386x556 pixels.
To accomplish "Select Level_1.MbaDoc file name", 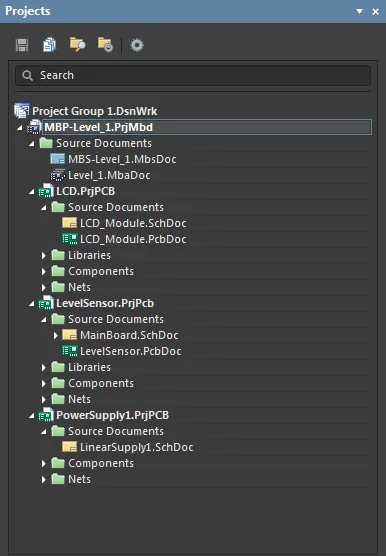I will point(109,175).
